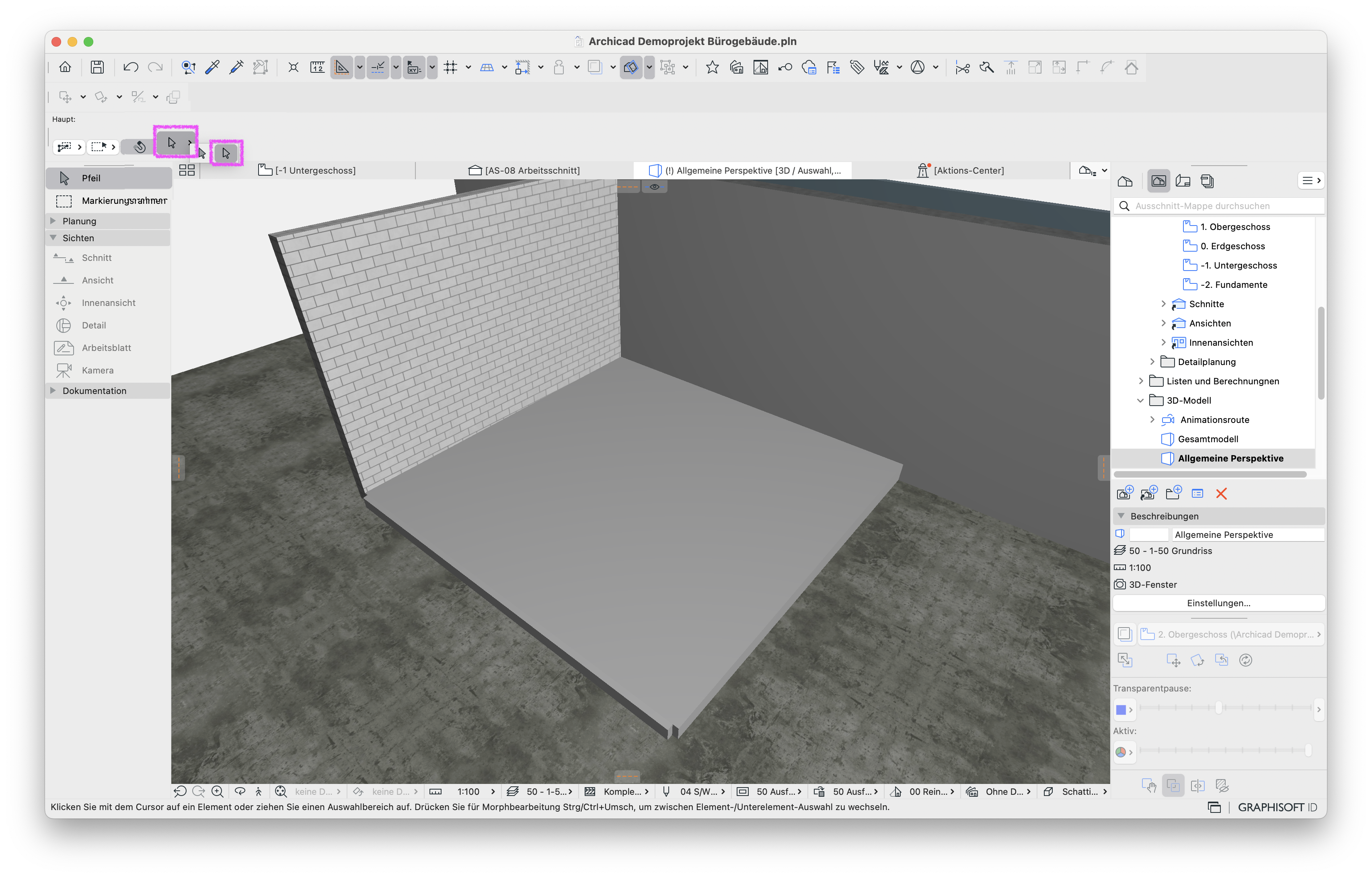
Task: Select the Ansicht tool in toolbox
Action: pos(97,280)
